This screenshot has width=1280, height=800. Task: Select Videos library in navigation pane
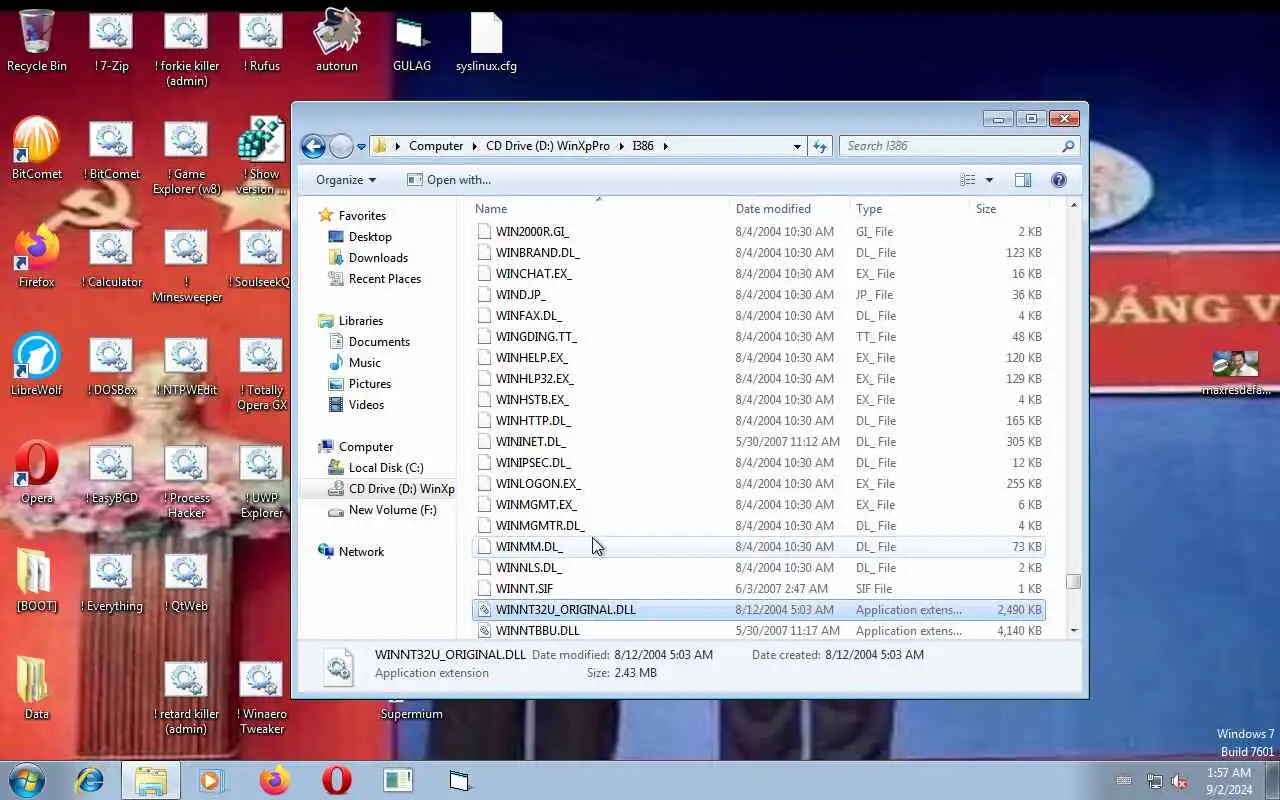click(366, 405)
